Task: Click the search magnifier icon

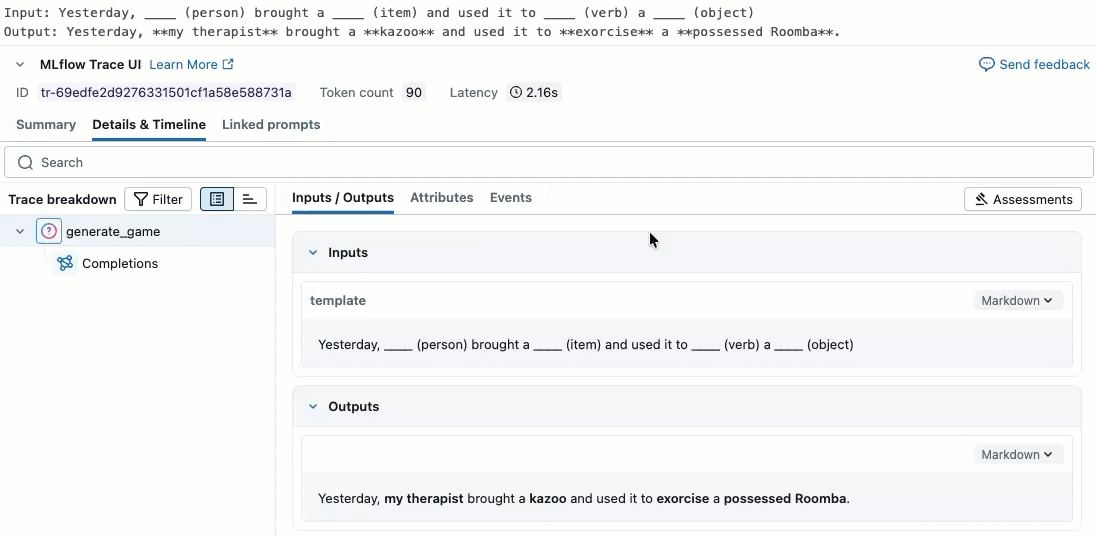Action: pyautogui.click(x=26, y=162)
